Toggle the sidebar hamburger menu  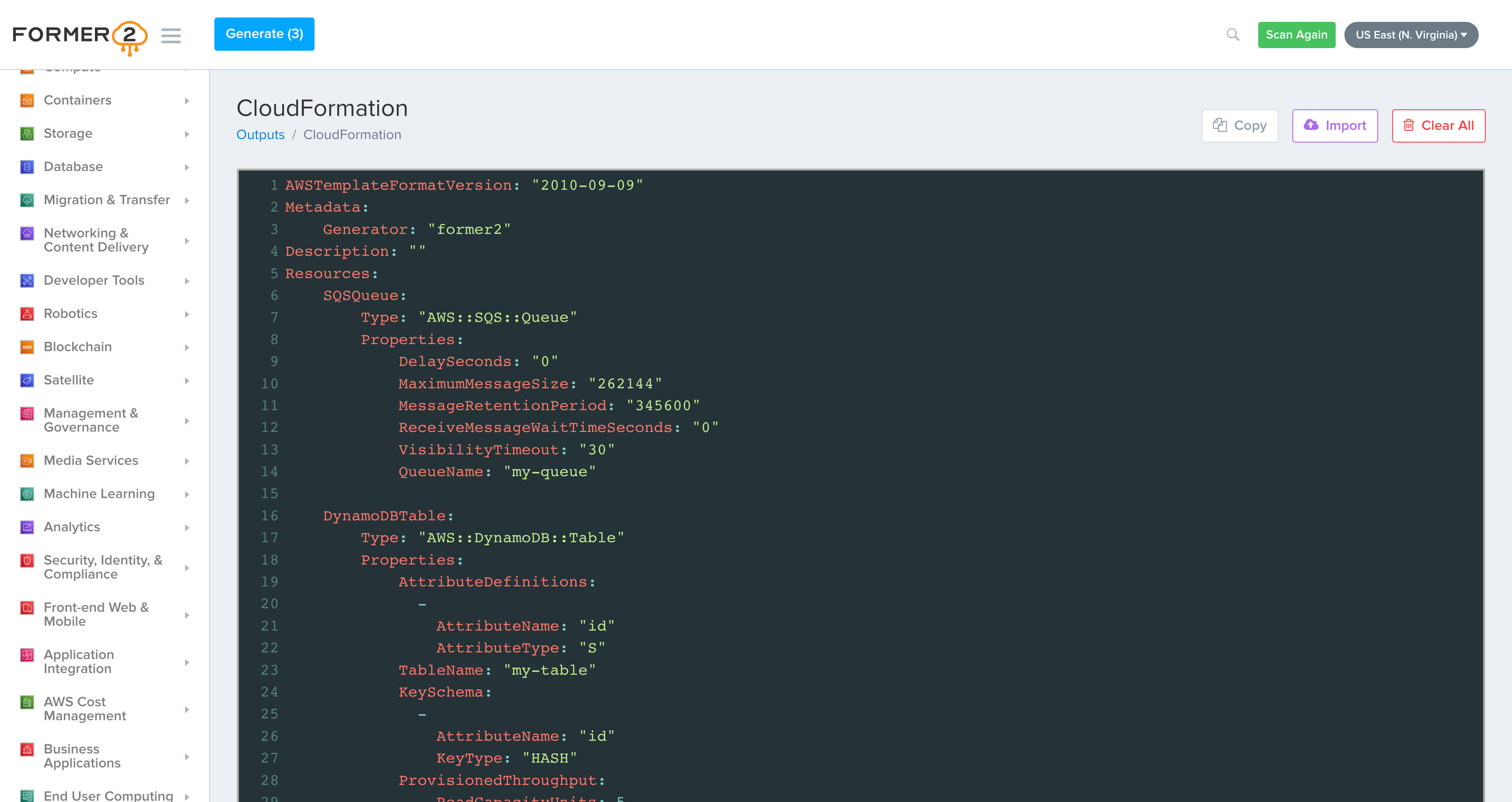(x=171, y=35)
